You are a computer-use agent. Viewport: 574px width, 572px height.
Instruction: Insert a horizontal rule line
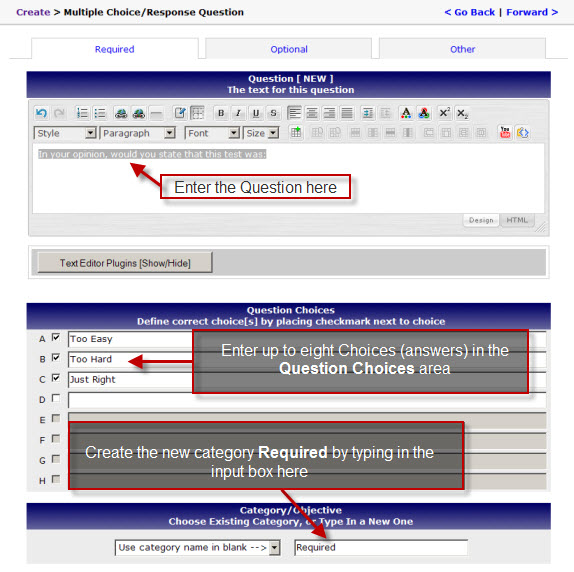coord(156,113)
